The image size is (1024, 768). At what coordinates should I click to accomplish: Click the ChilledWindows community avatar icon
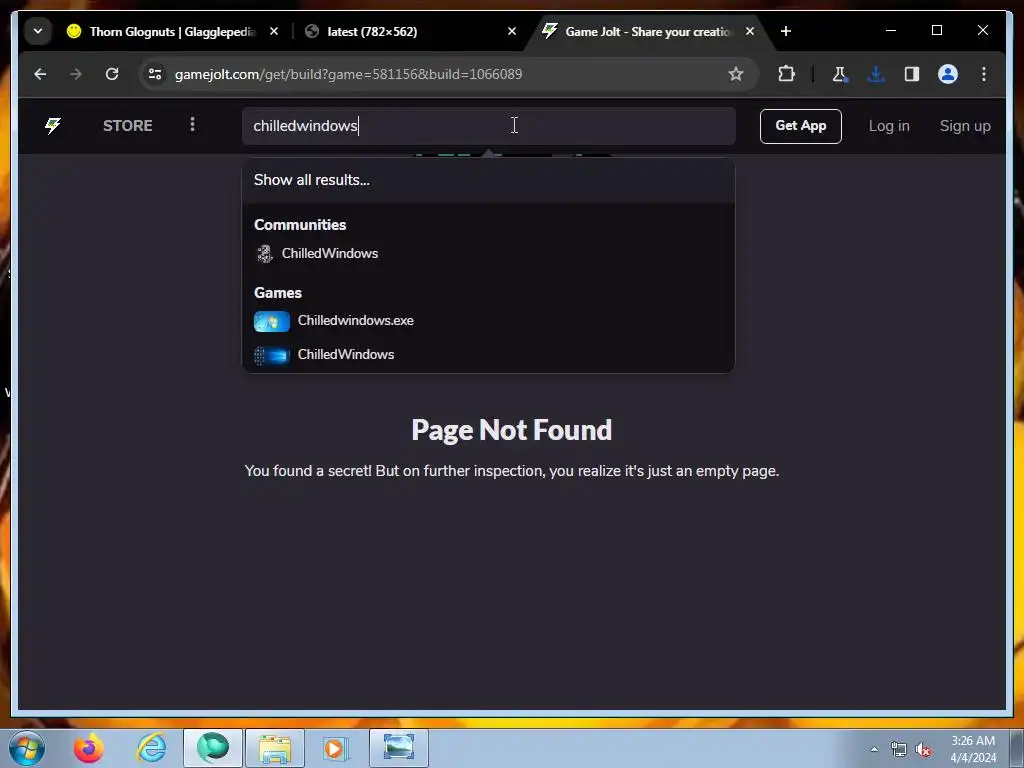click(264, 253)
